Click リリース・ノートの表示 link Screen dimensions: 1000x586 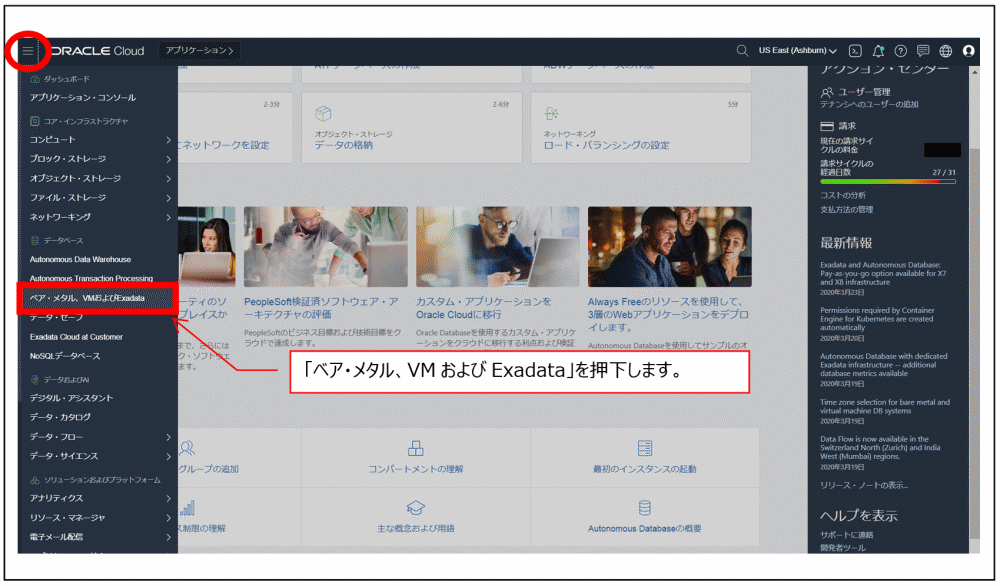point(864,485)
